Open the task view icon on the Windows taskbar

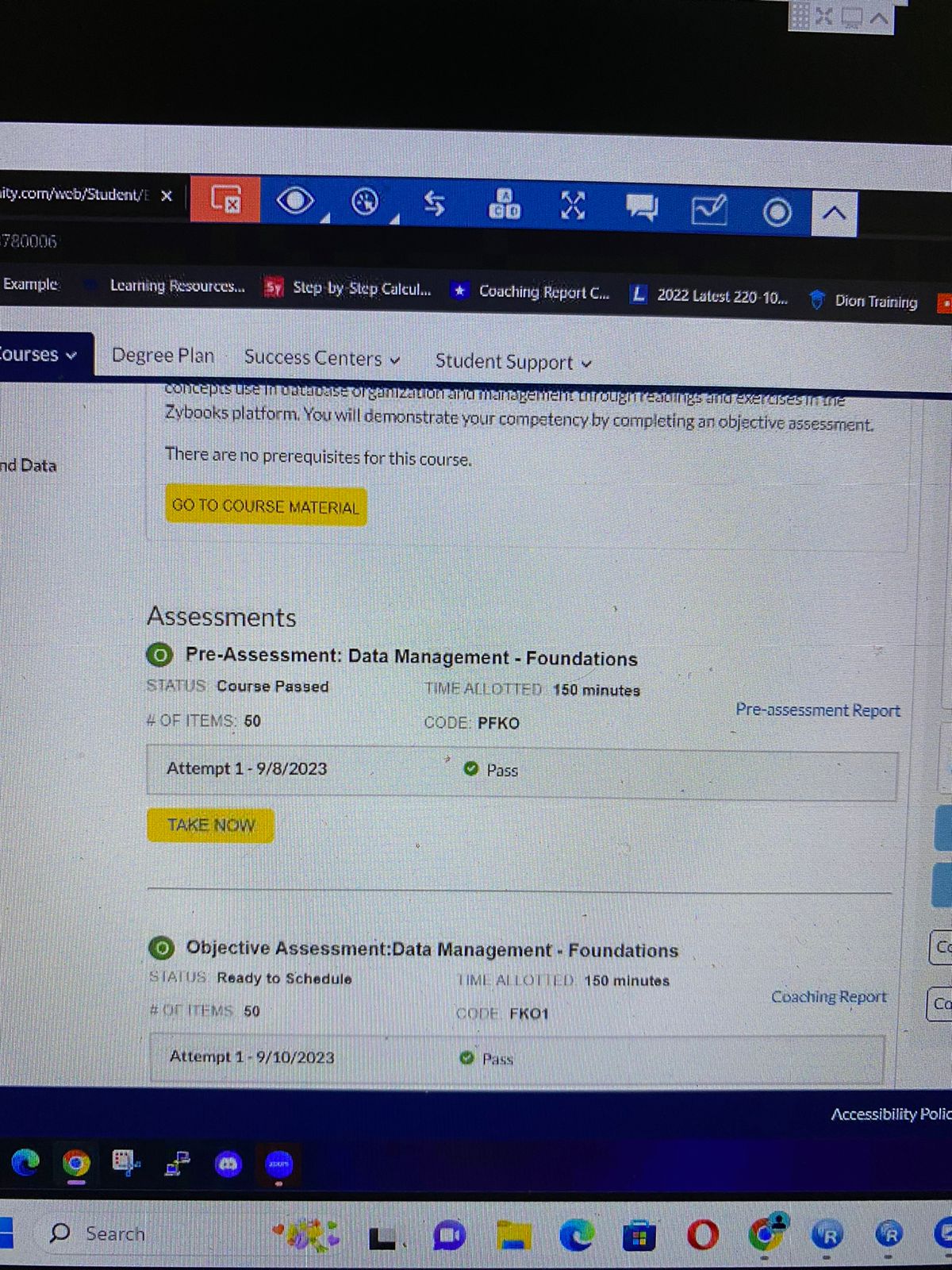coord(382,1237)
